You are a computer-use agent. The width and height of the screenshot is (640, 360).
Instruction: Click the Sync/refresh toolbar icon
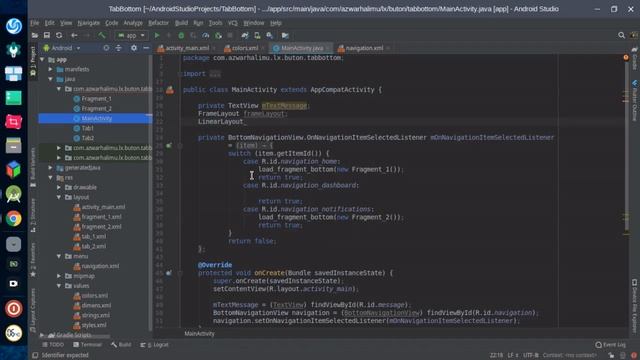[x=59, y=36]
